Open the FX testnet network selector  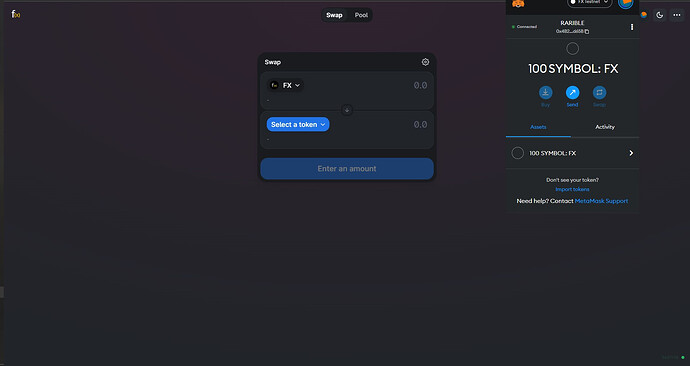tap(589, 3)
